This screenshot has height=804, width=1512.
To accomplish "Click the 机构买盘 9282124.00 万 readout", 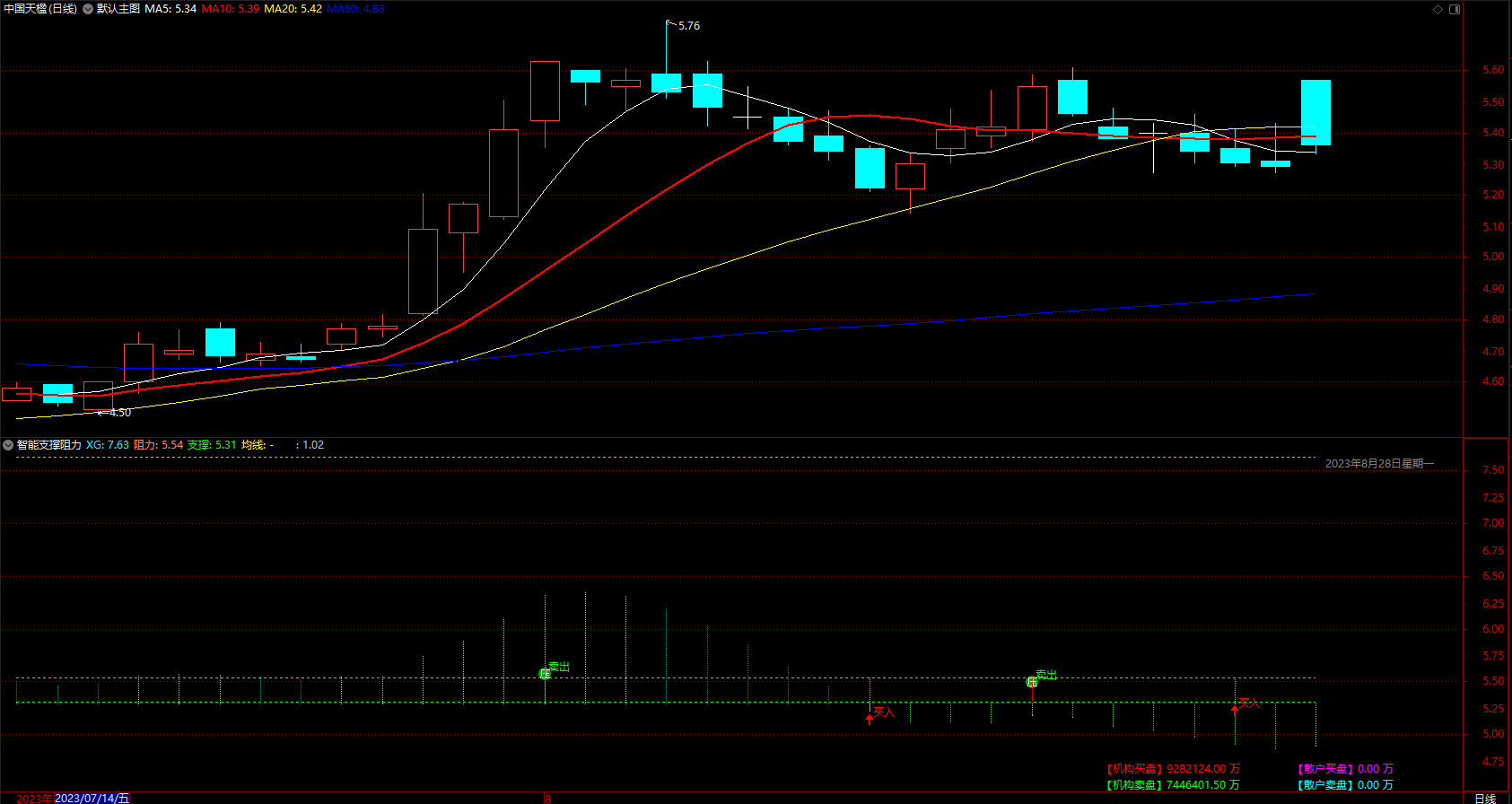I will point(1174,769).
